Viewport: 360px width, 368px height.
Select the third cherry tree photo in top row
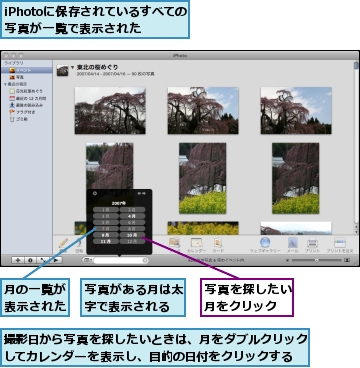pyautogui.click(x=296, y=110)
